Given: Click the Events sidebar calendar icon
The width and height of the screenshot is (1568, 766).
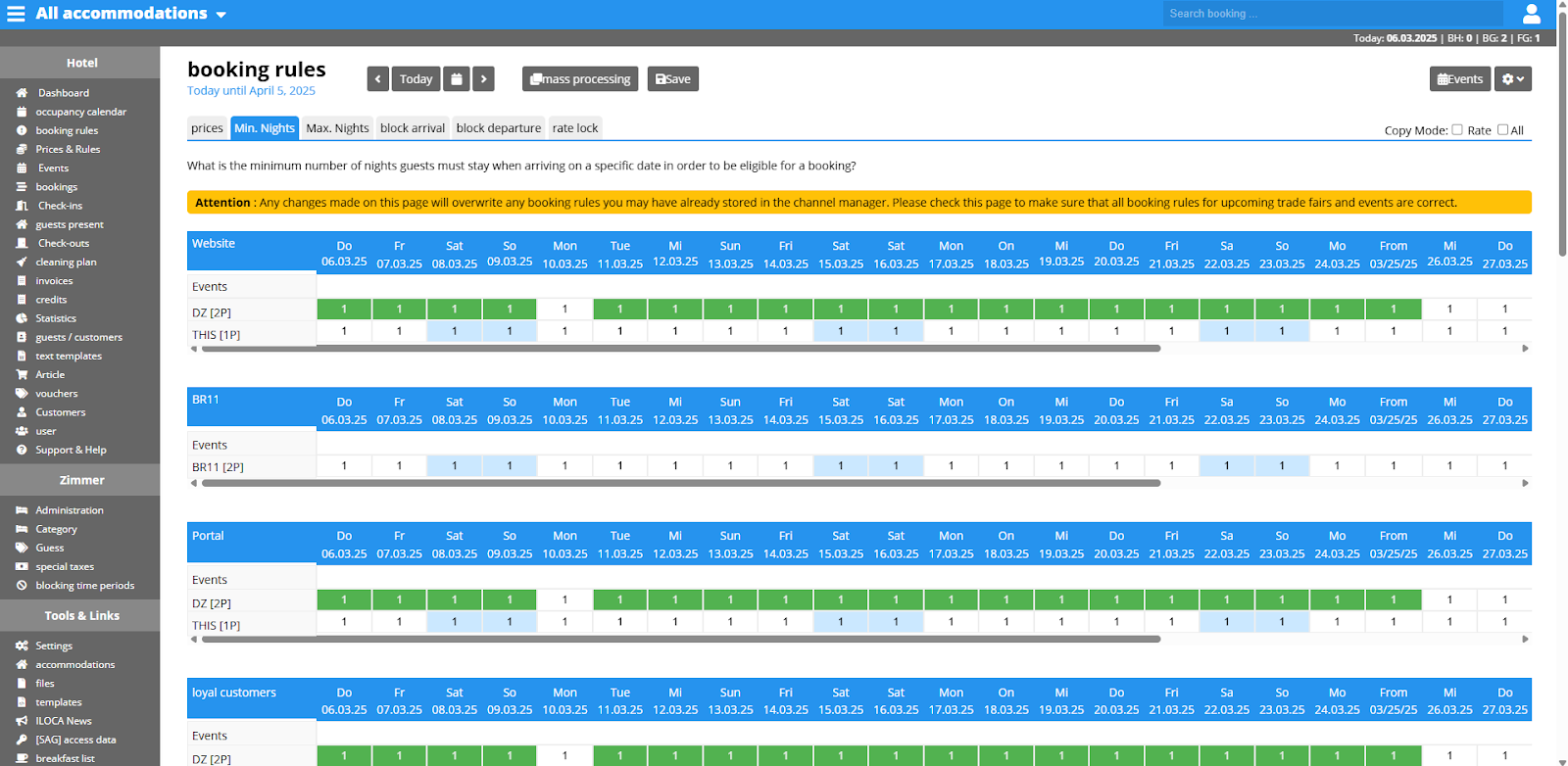Looking at the screenshot, I should [22, 168].
